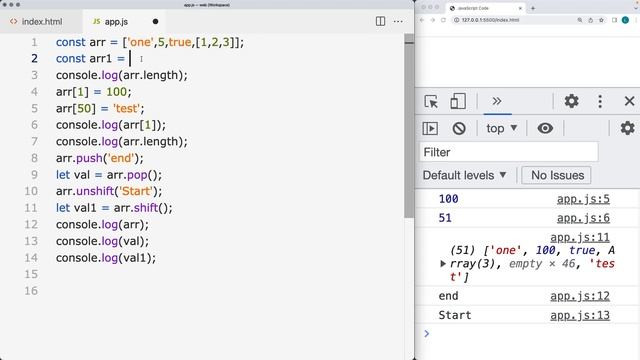The image size is (640, 360).
Task: Reload the browser page
Action: coord(443,20)
